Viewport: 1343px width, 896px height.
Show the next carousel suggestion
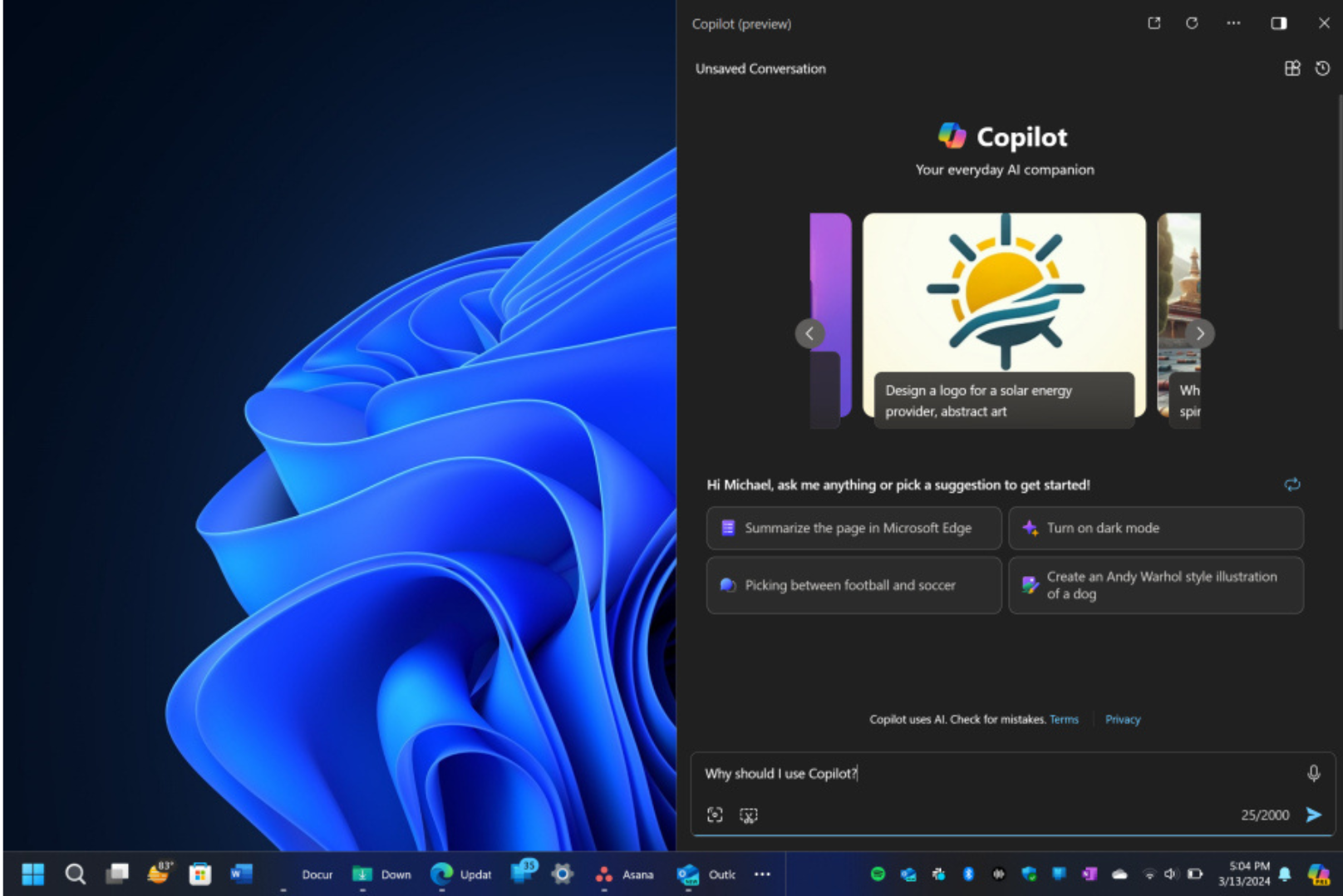click(x=1200, y=333)
